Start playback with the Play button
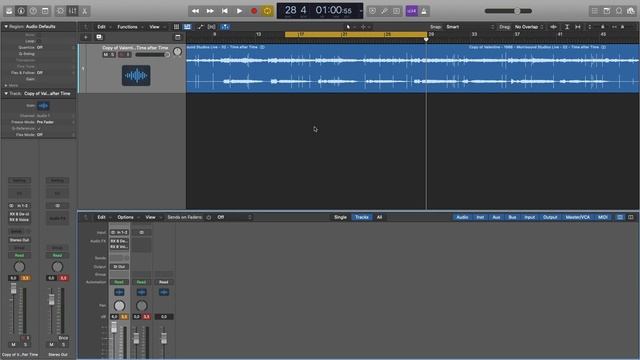Image resolution: width=640 pixels, height=360 pixels. click(x=240, y=11)
